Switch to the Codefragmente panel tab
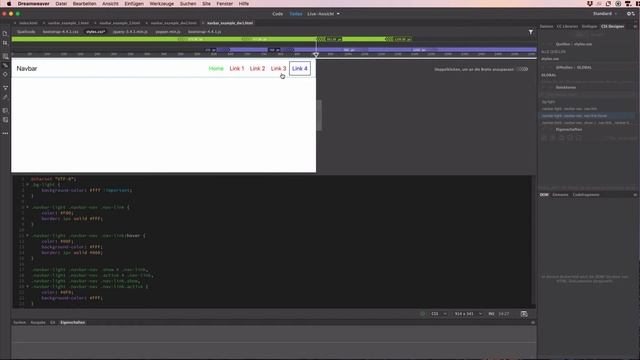Viewport: 640px width, 360px height. coord(586,195)
